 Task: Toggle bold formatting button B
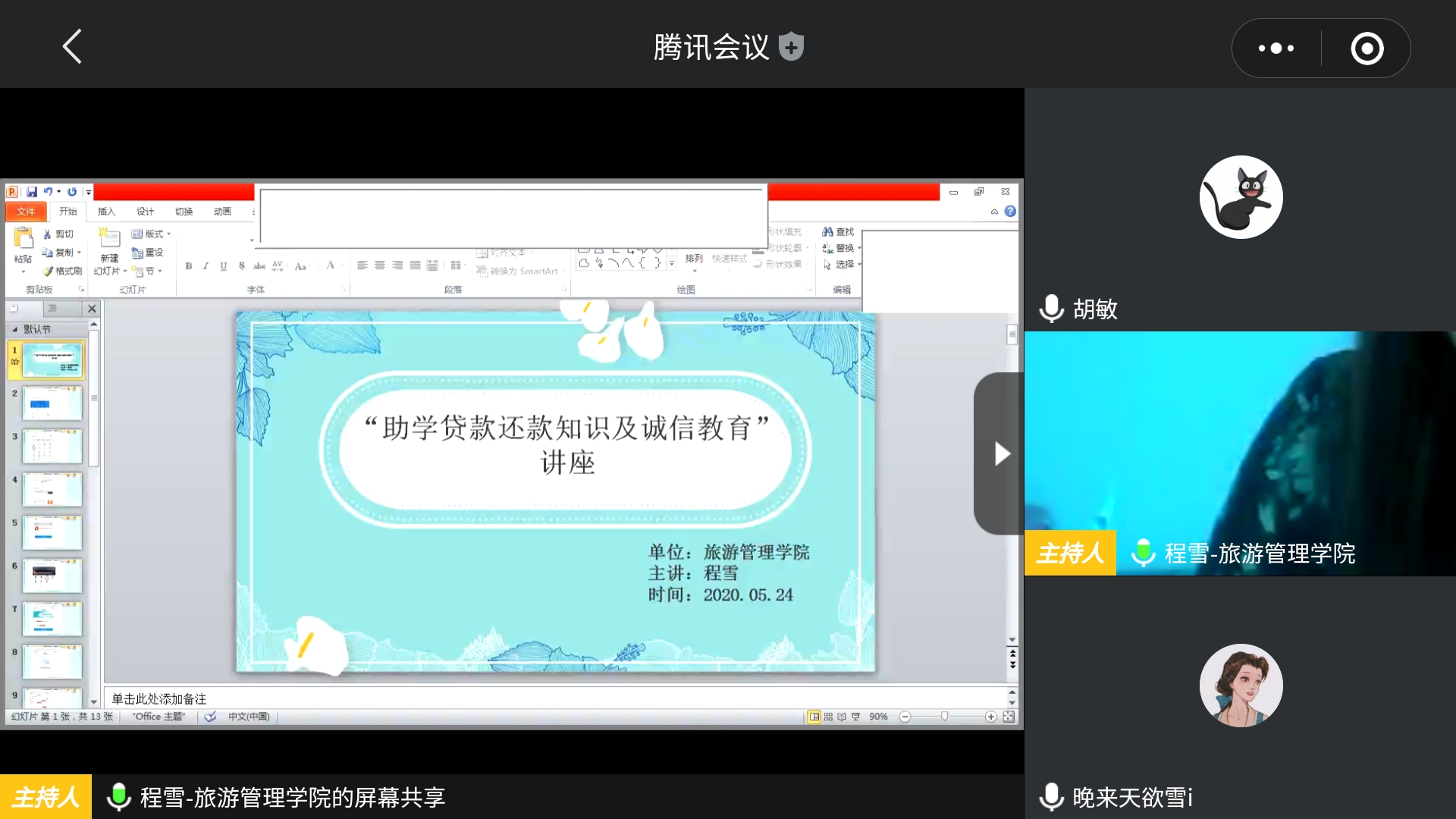point(188,266)
